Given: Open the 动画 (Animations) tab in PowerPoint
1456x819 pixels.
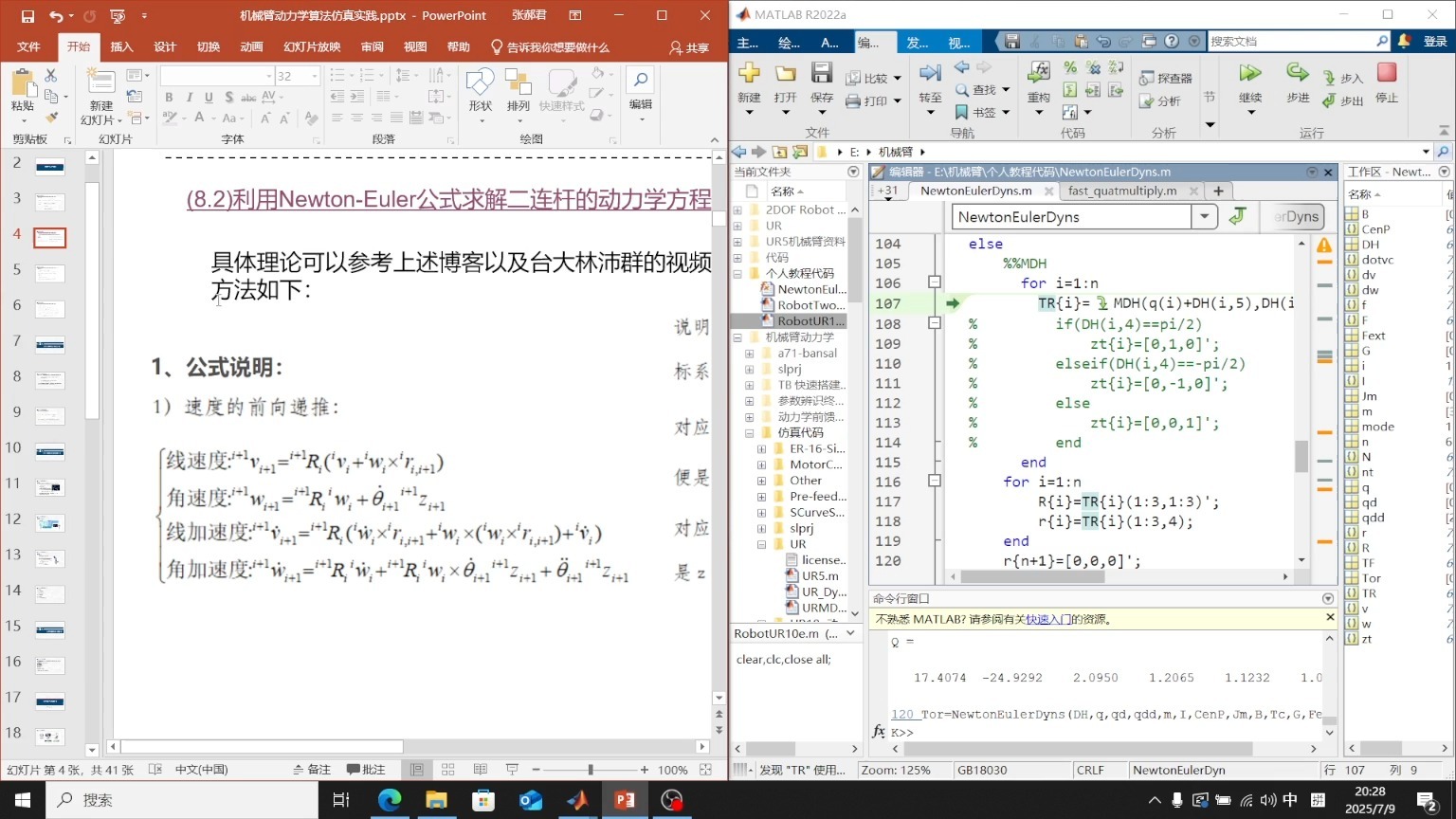Looking at the screenshot, I should [251, 46].
